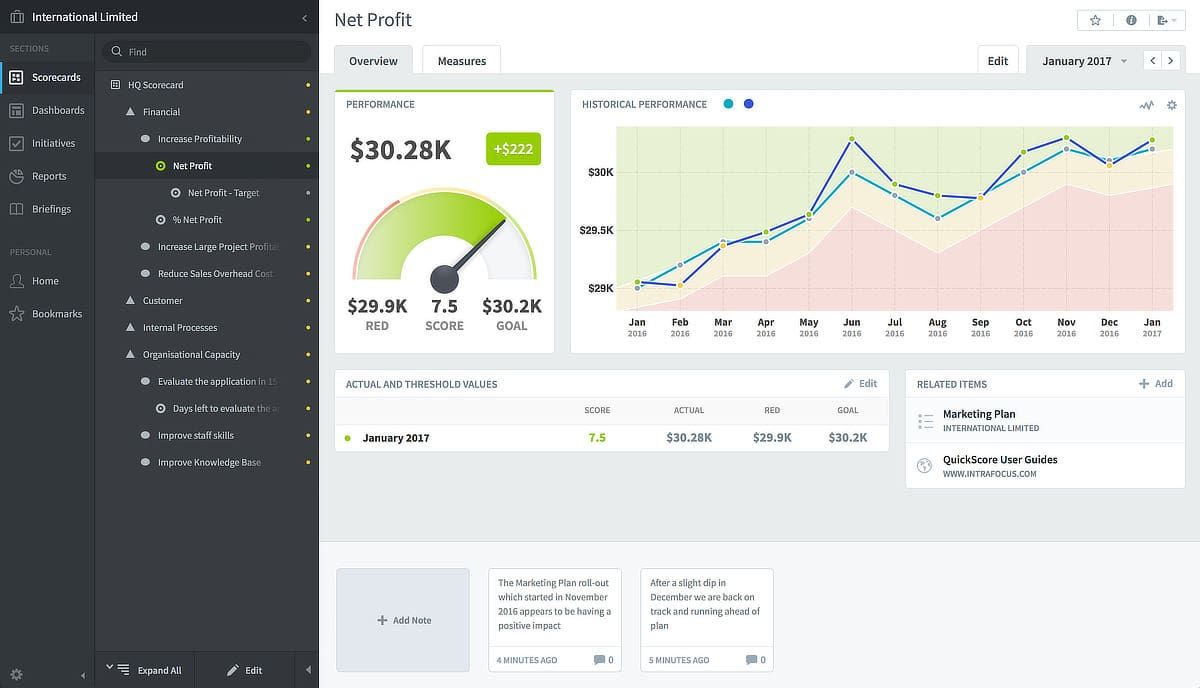Click the export icon in top toolbar
This screenshot has height=688, width=1200.
click(x=1164, y=20)
